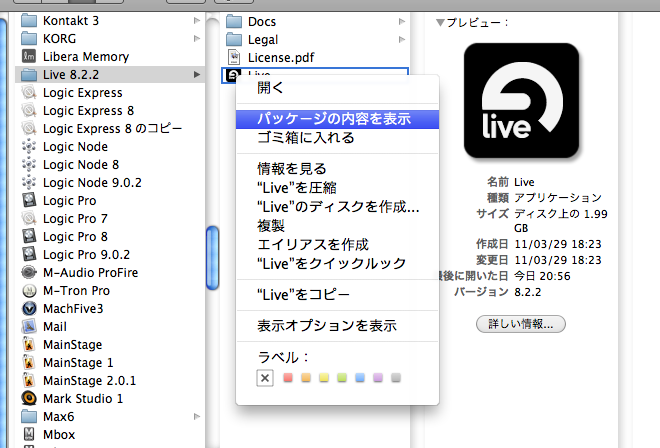Click the Mark Studio 1 icon
Viewport: 660px width, 448px height.
tap(29, 398)
